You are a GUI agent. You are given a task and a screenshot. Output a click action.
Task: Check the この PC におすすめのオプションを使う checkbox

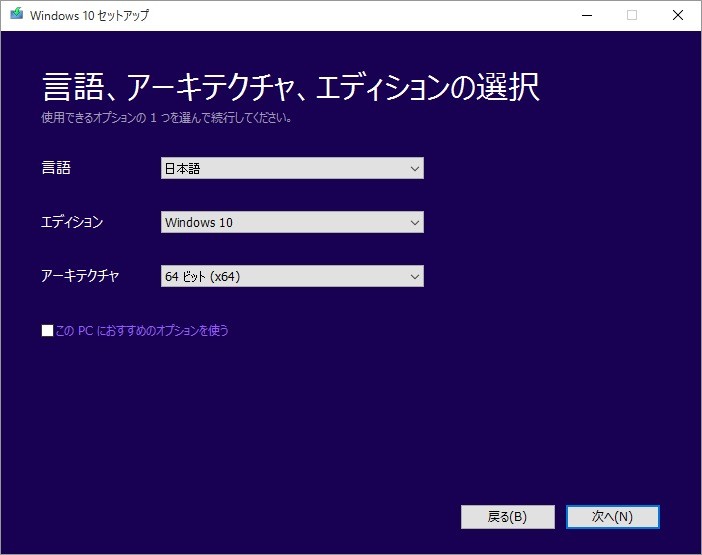(47, 331)
